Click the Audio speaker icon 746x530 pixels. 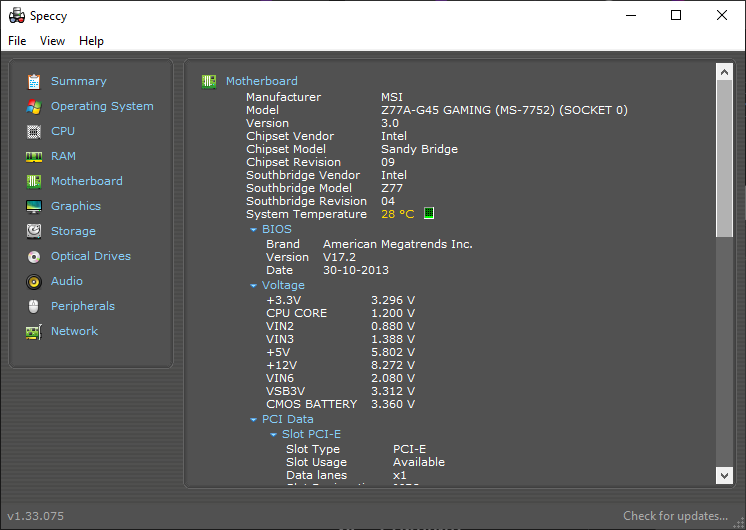click(34, 282)
